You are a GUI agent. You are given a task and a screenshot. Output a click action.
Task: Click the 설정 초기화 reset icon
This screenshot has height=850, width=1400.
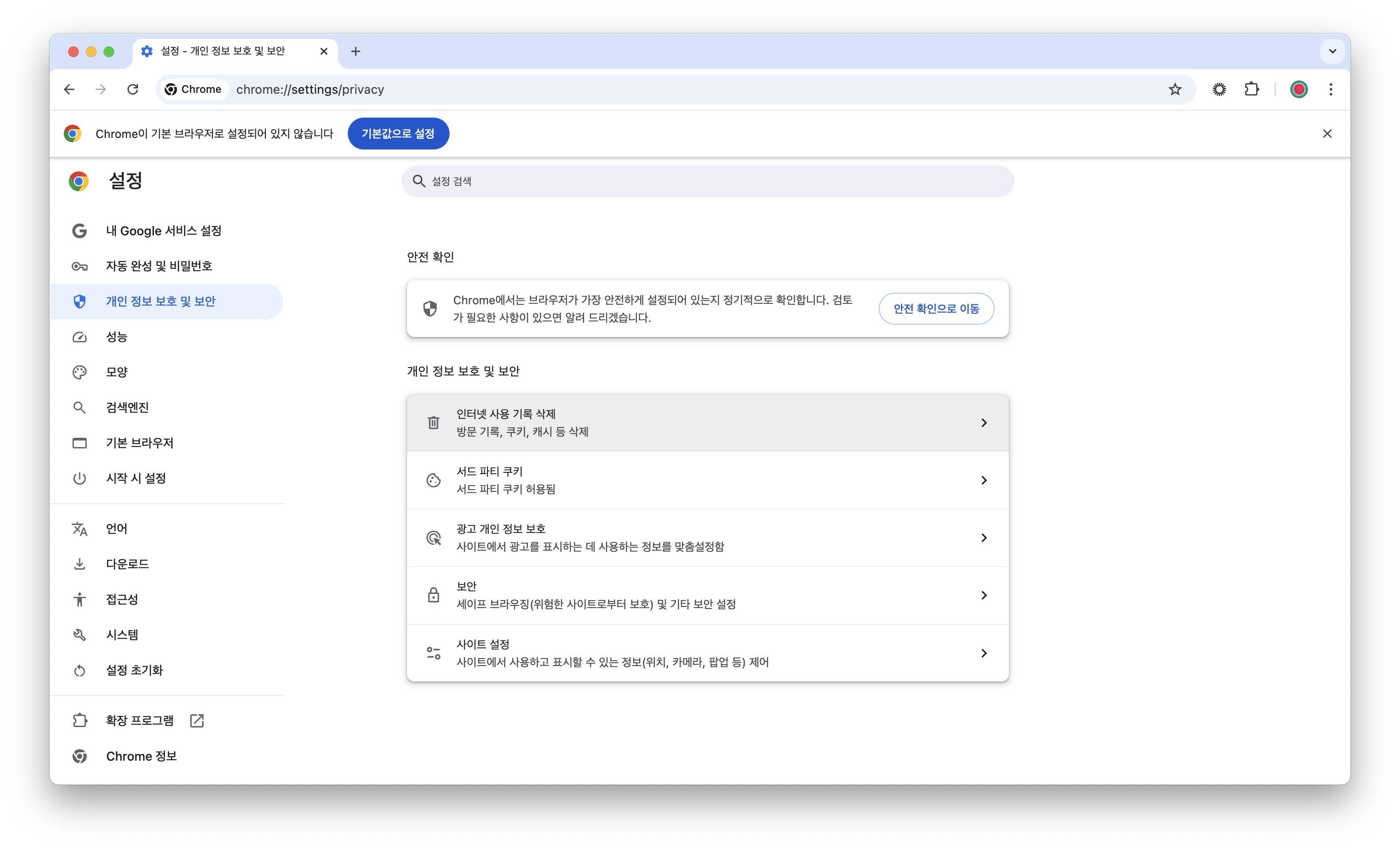coord(80,670)
